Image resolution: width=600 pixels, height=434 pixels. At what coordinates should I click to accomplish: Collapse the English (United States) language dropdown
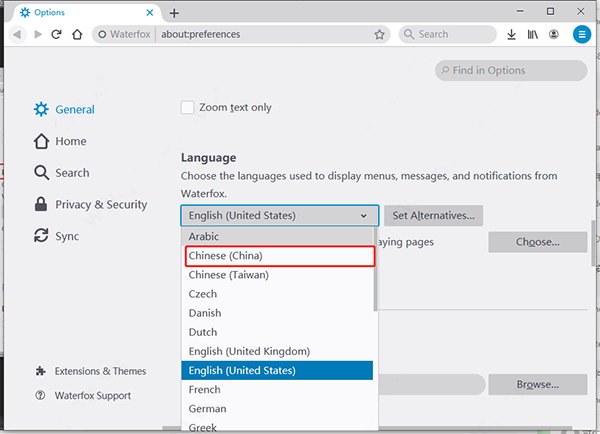280,215
